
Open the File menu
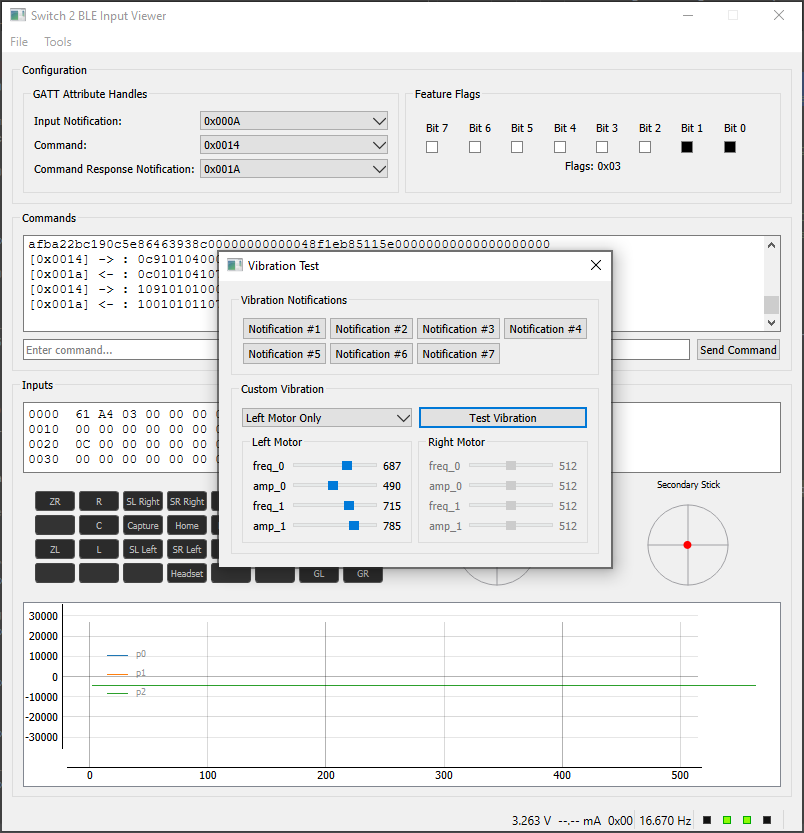tap(19, 41)
